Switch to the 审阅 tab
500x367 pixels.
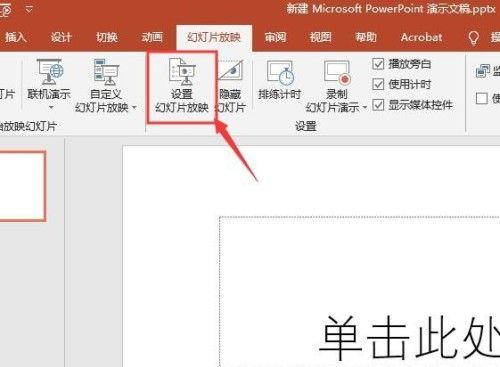pos(275,37)
